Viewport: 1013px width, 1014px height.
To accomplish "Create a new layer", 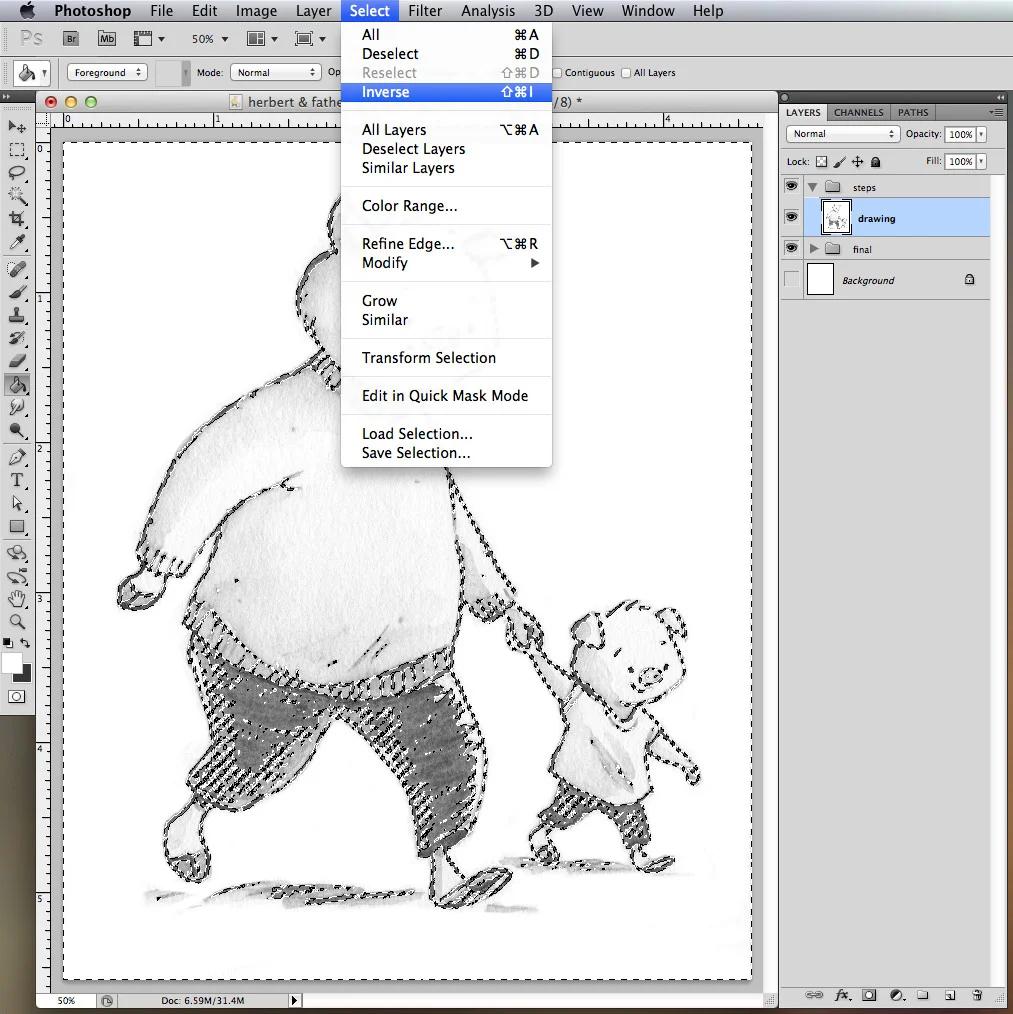I will (x=950, y=995).
